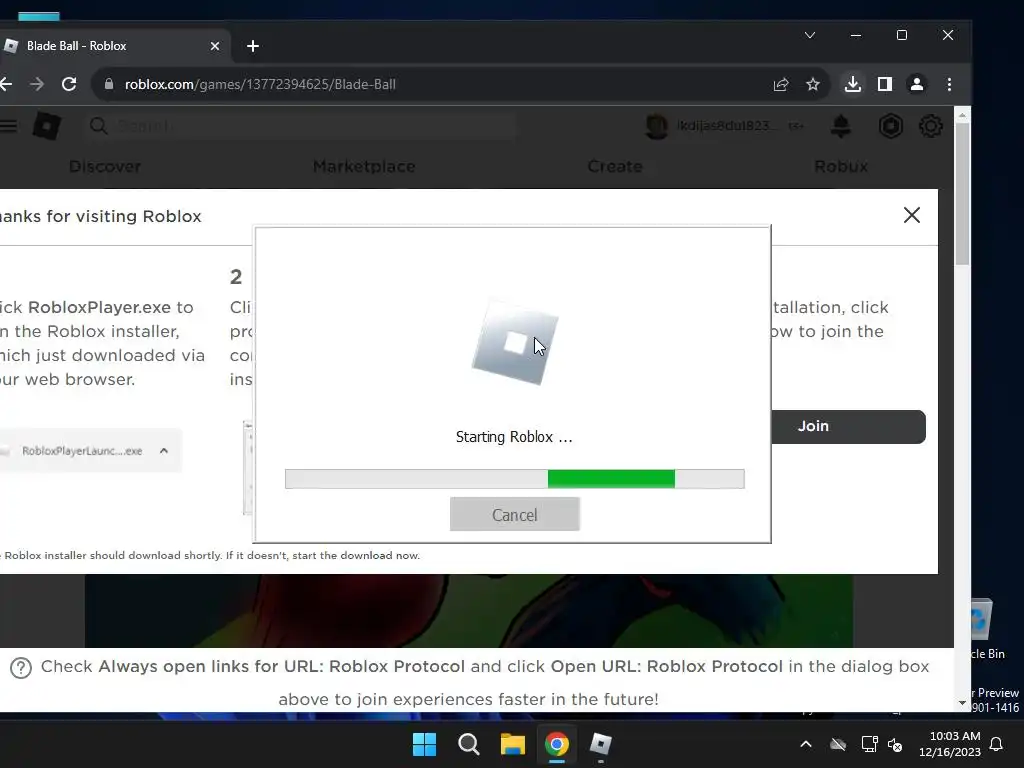Click OneDrive cloud tray icon
Image resolution: width=1024 pixels, height=768 pixels.
click(838, 744)
